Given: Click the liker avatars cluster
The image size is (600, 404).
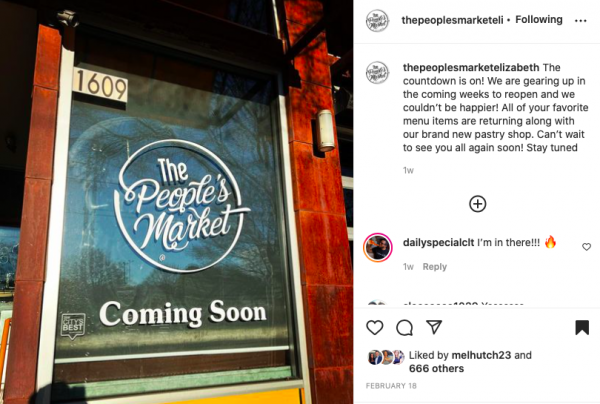Looking at the screenshot, I should (386, 357).
